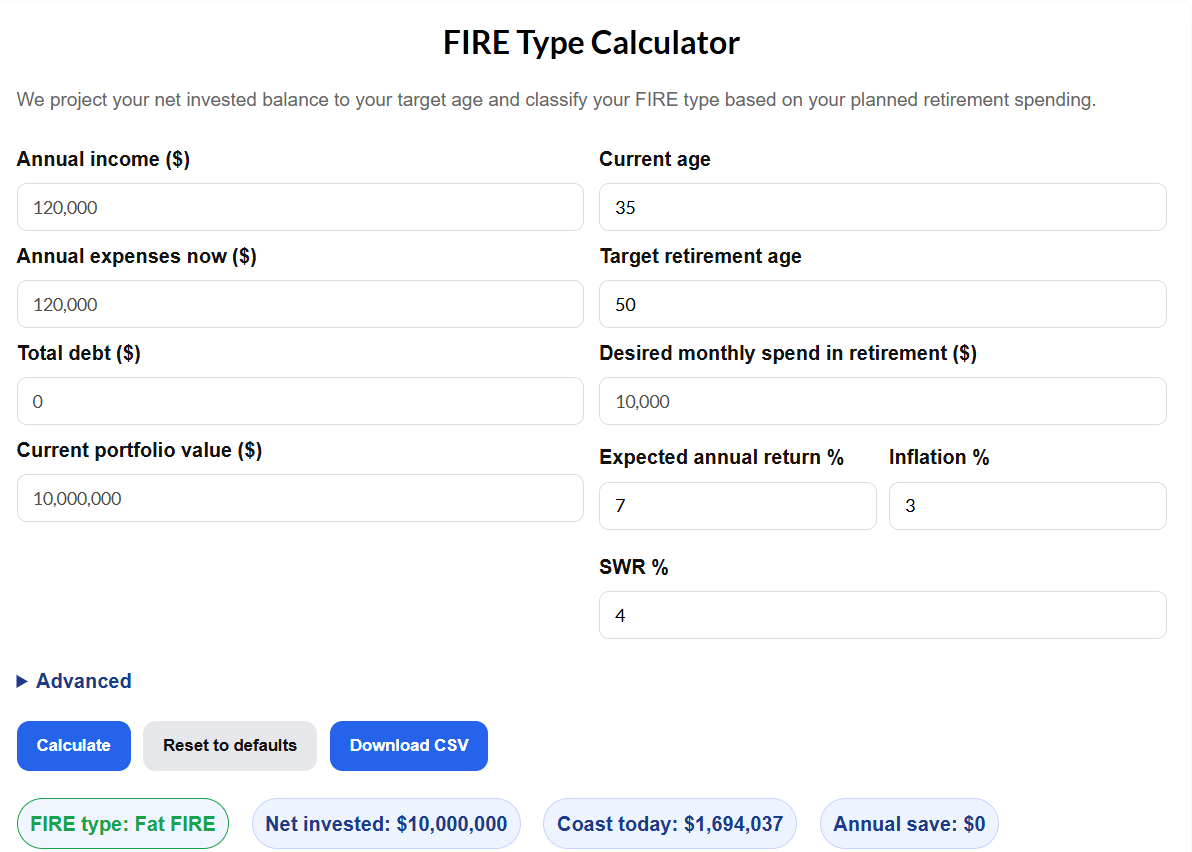1192x852 pixels.
Task: Click the Desired monthly spend field
Action: pyautogui.click(x=882, y=401)
